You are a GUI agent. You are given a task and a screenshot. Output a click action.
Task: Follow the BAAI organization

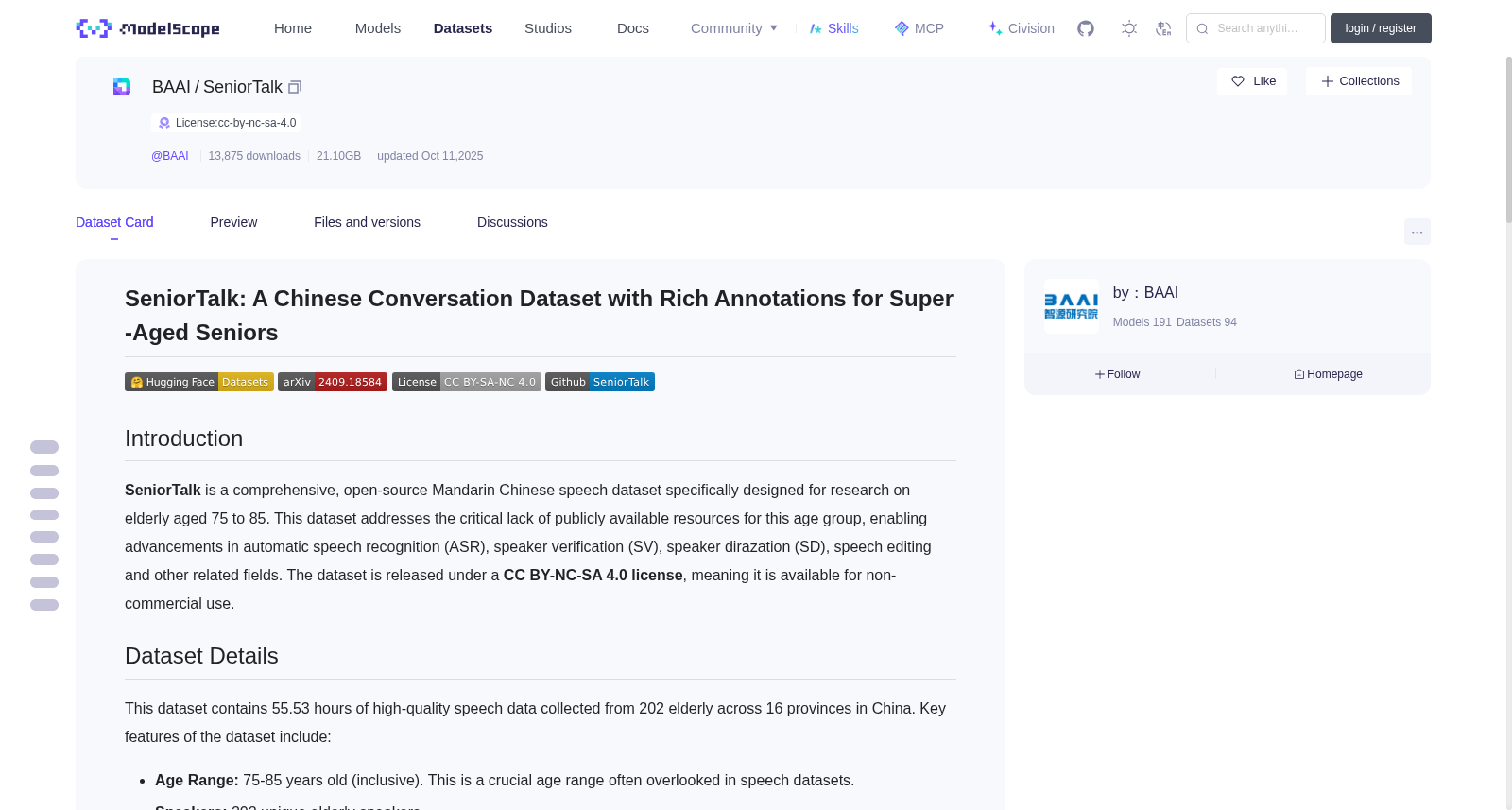pos(1117,374)
